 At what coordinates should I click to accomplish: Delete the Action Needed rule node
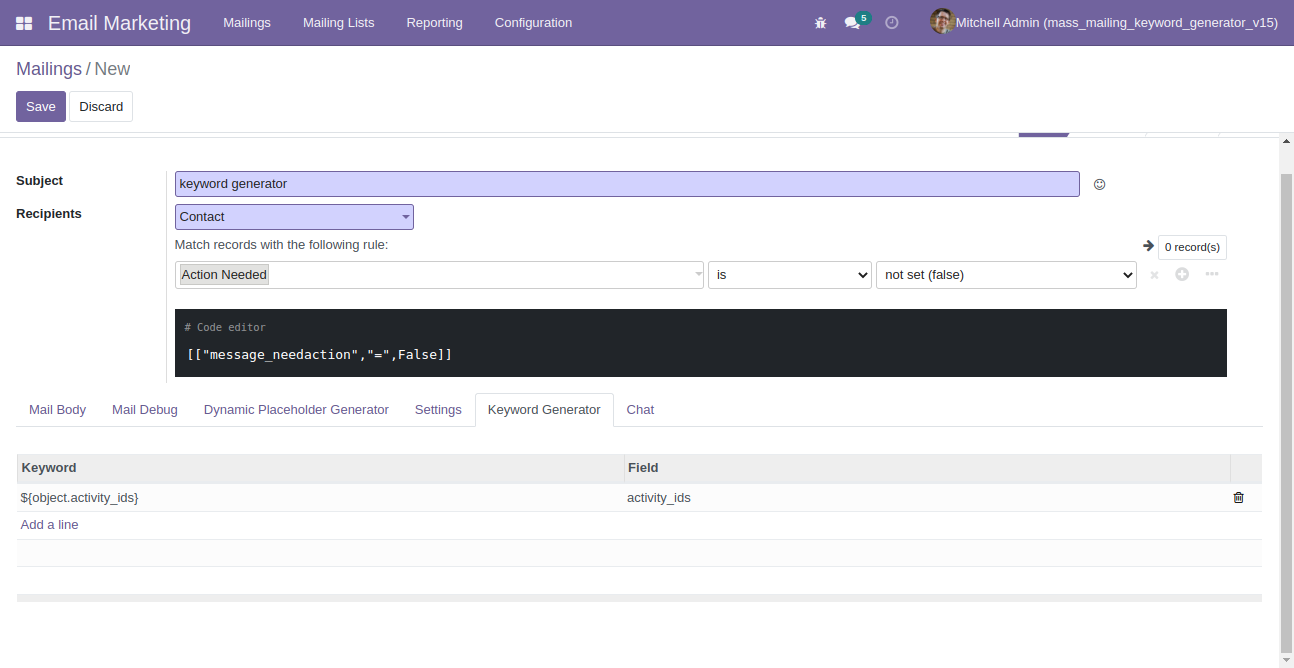1154,275
